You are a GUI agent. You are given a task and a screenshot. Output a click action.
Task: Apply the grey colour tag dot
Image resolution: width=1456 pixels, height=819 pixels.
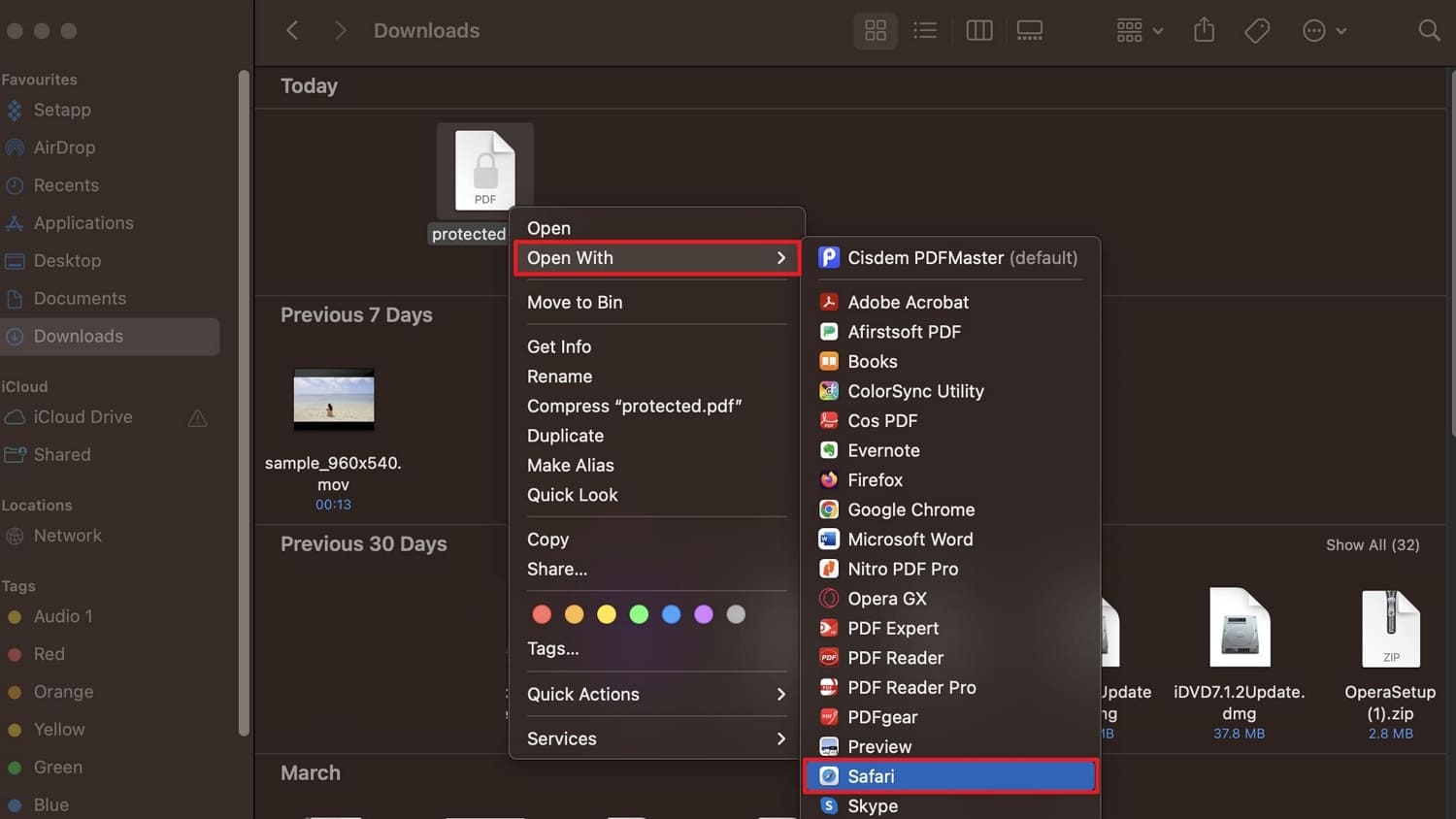tap(736, 614)
